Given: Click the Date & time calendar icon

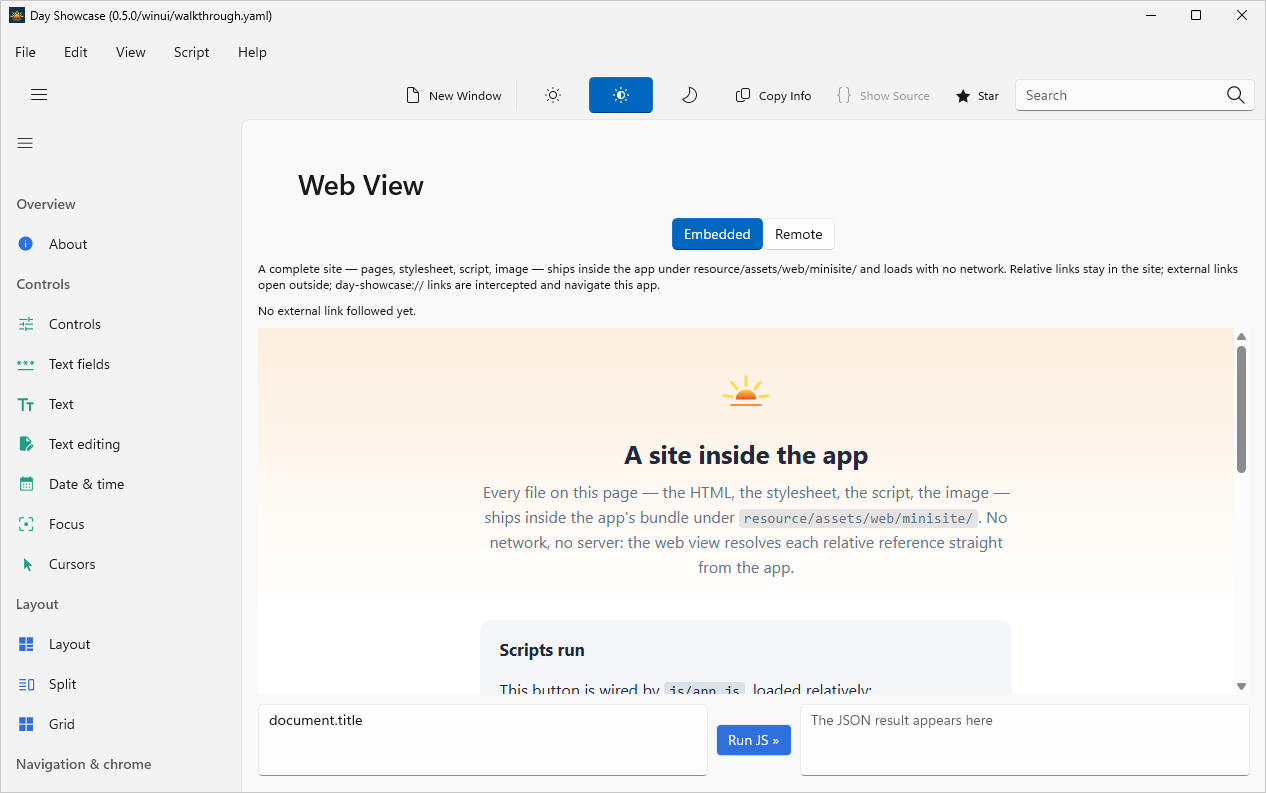Looking at the screenshot, I should click(26, 484).
